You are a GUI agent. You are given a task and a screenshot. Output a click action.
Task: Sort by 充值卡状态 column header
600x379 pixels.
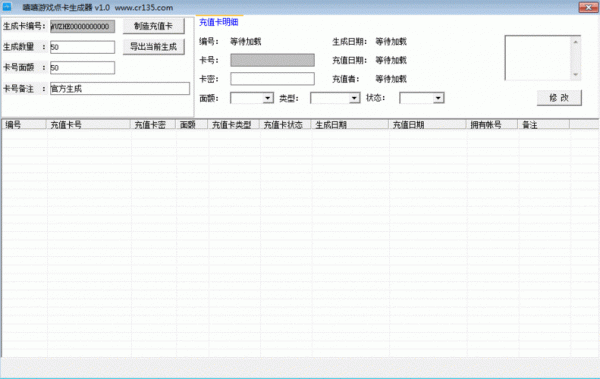point(285,125)
